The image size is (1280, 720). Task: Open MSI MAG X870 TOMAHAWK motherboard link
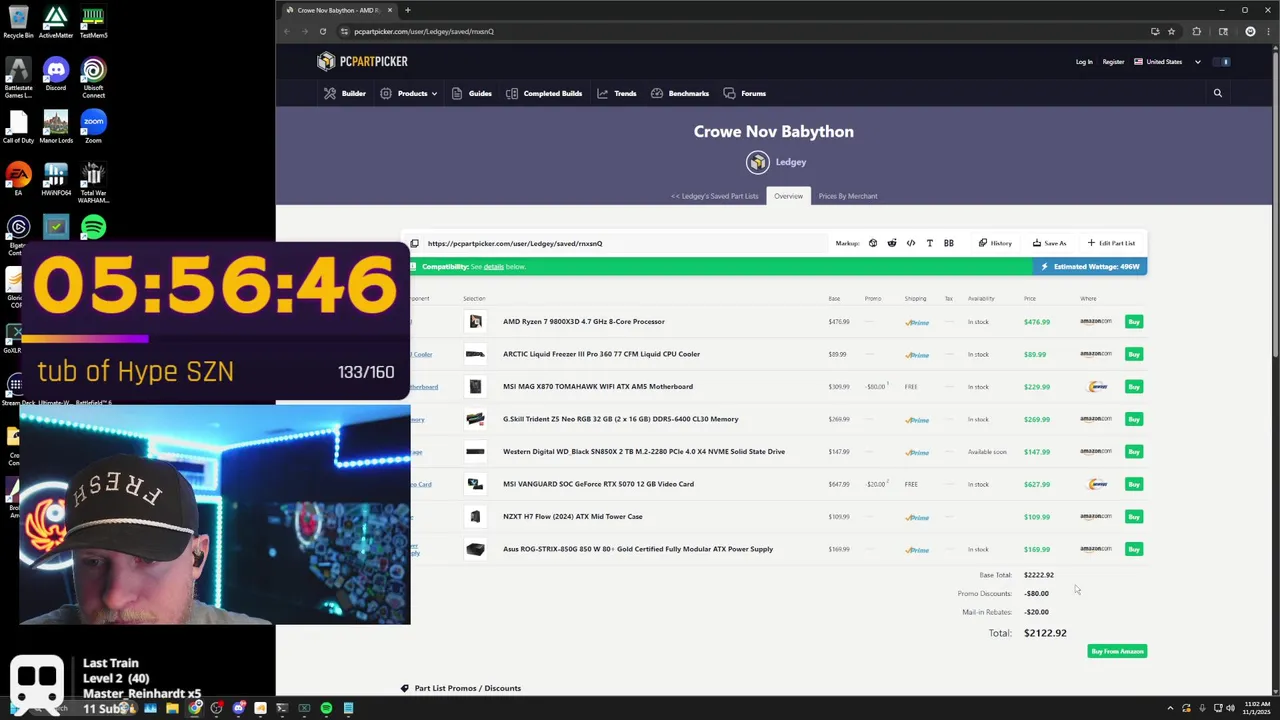pos(598,387)
